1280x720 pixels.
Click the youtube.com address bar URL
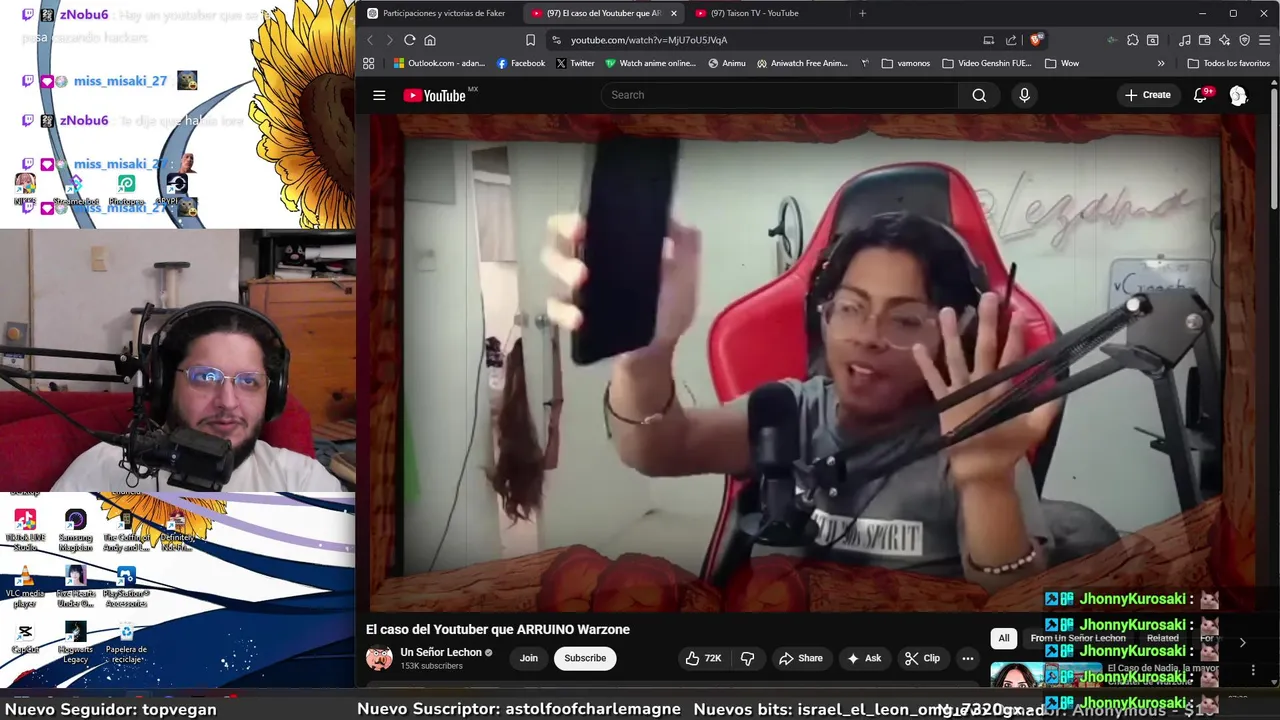tap(649, 40)
